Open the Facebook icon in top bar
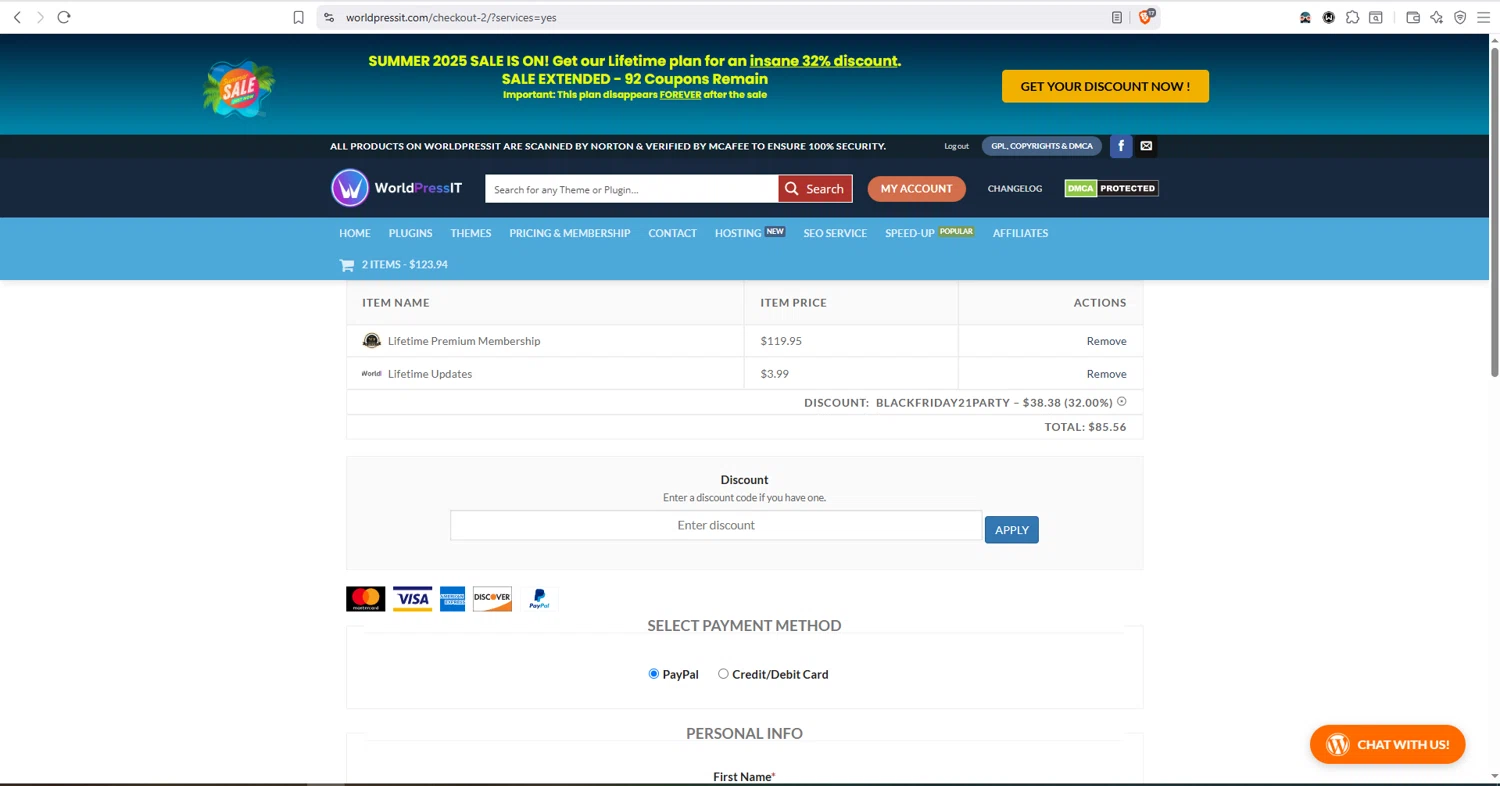Viewport: 1500px width, 786px height. [x=1121, y=146]
